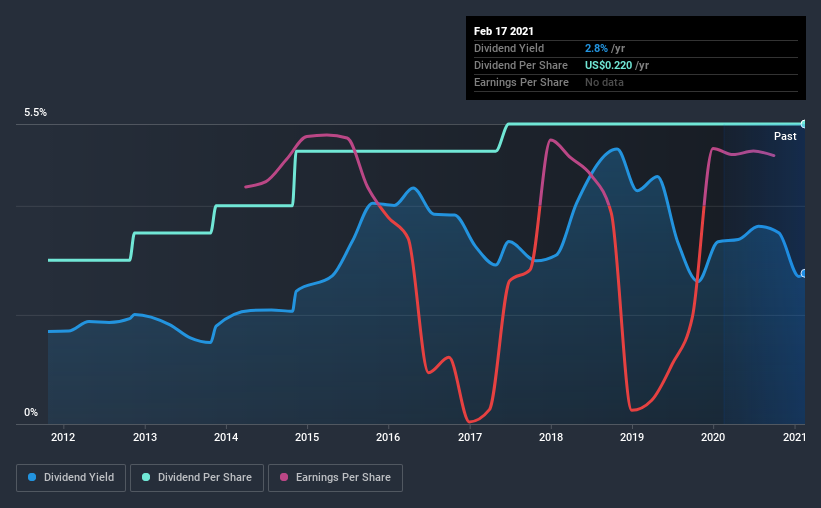Click the No data earnings per share text
821x508 pixels.
click(604, 82)
